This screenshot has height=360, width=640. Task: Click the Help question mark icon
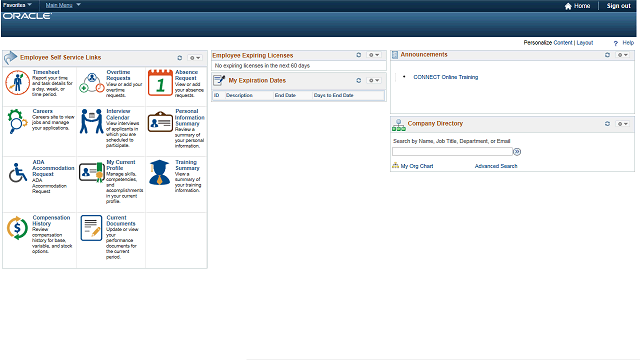pos(616,43)
